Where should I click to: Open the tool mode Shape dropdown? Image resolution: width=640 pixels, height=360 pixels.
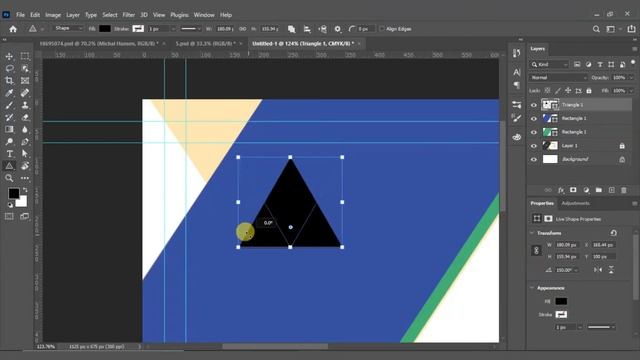point(68,29)
